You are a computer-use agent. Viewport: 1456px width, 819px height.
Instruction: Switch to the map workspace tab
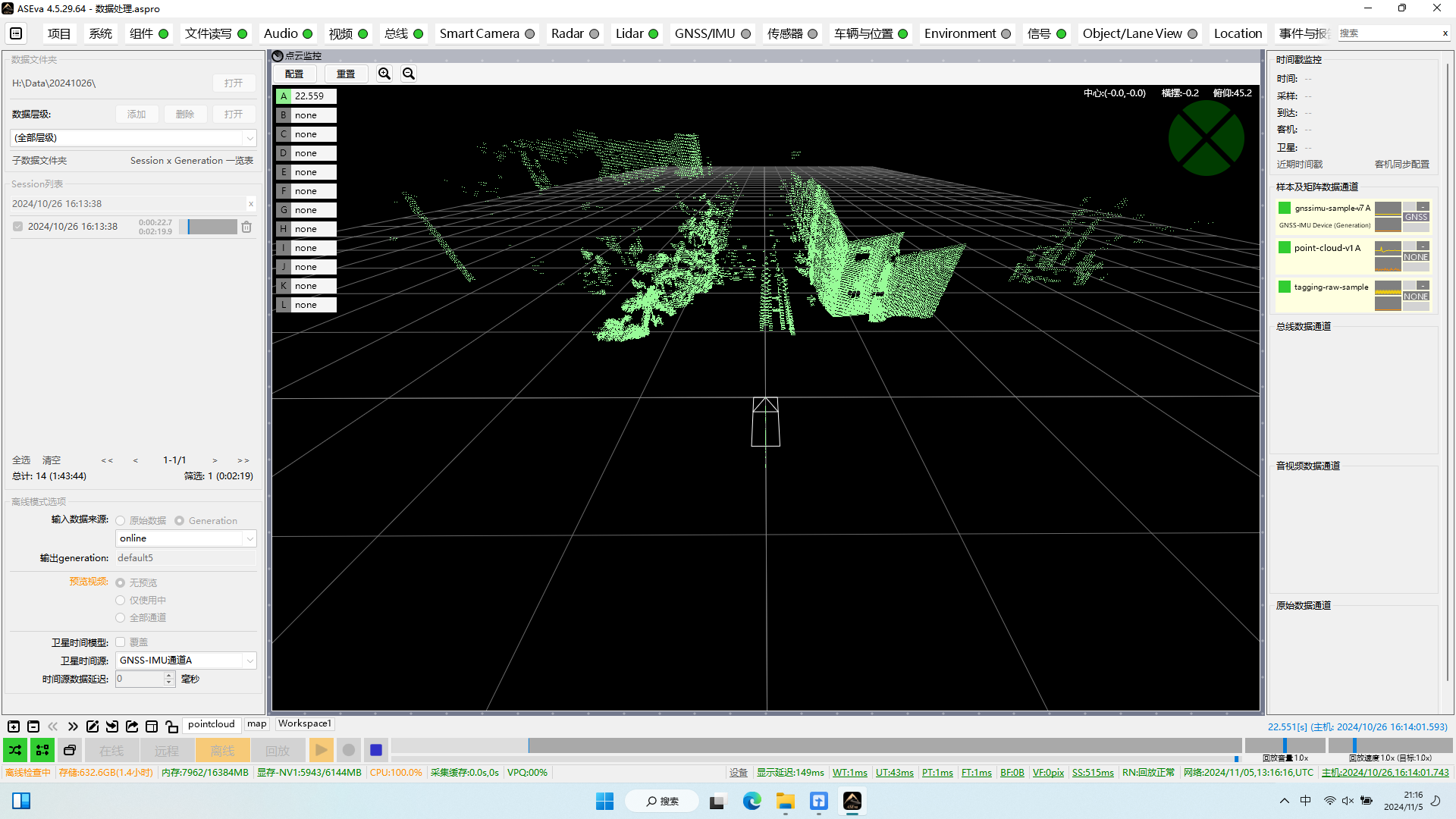pyautogui.click(x=257, y=724)
